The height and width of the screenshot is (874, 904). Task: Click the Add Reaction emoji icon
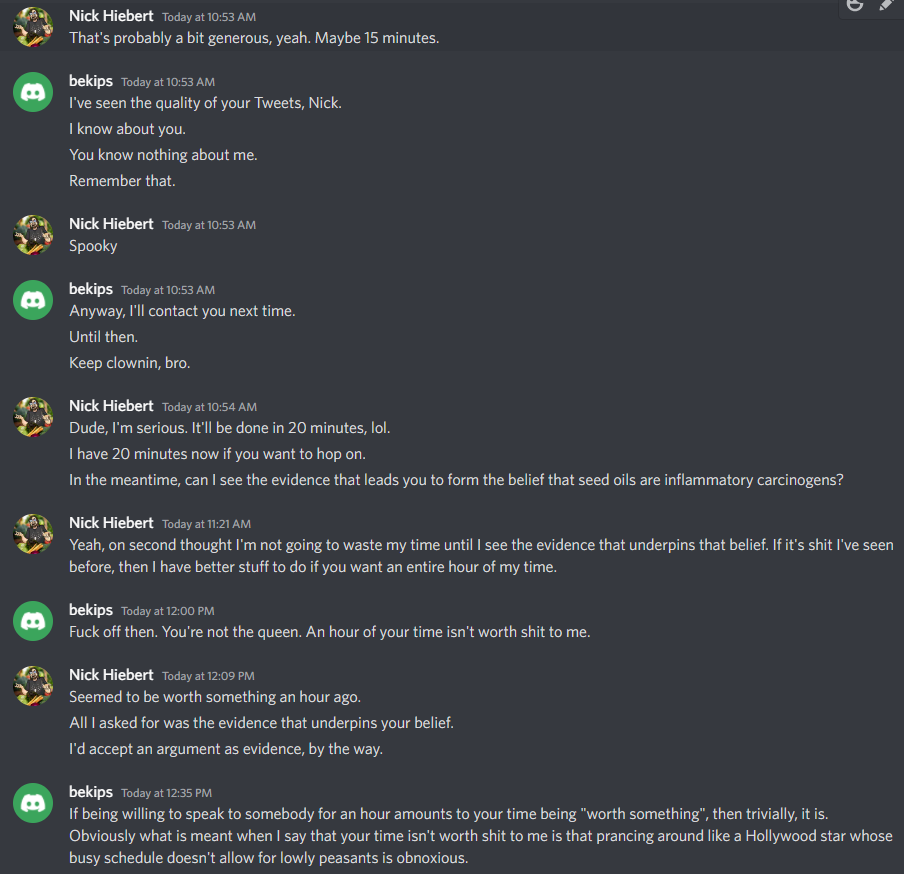pyautogui.click(x=854, y=5)
